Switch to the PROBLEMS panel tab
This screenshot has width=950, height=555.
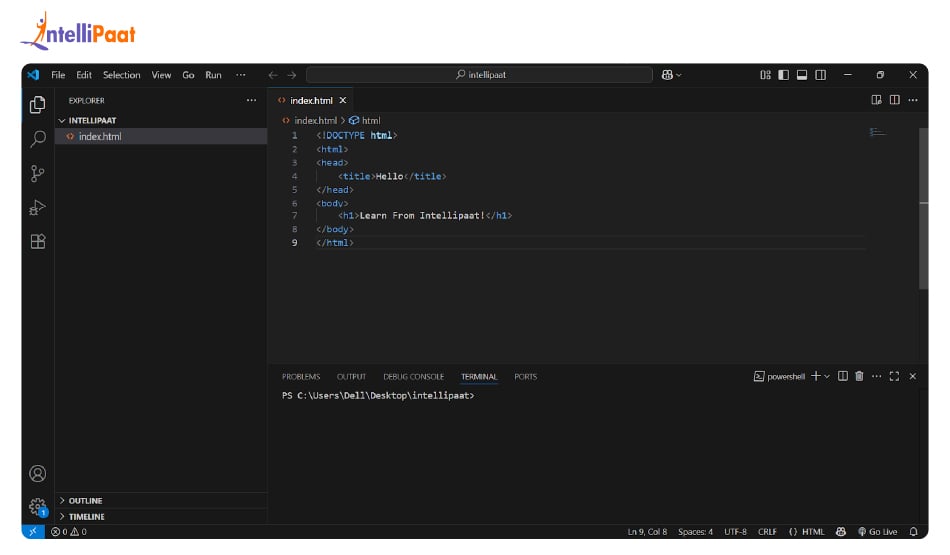[301, 376]
